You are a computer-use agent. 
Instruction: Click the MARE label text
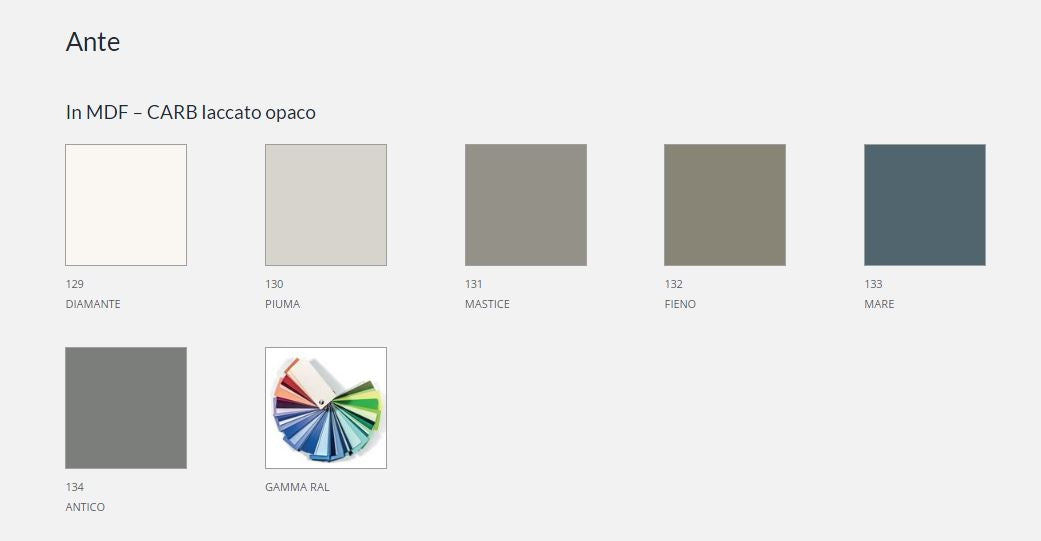click(x=879, y=304)
